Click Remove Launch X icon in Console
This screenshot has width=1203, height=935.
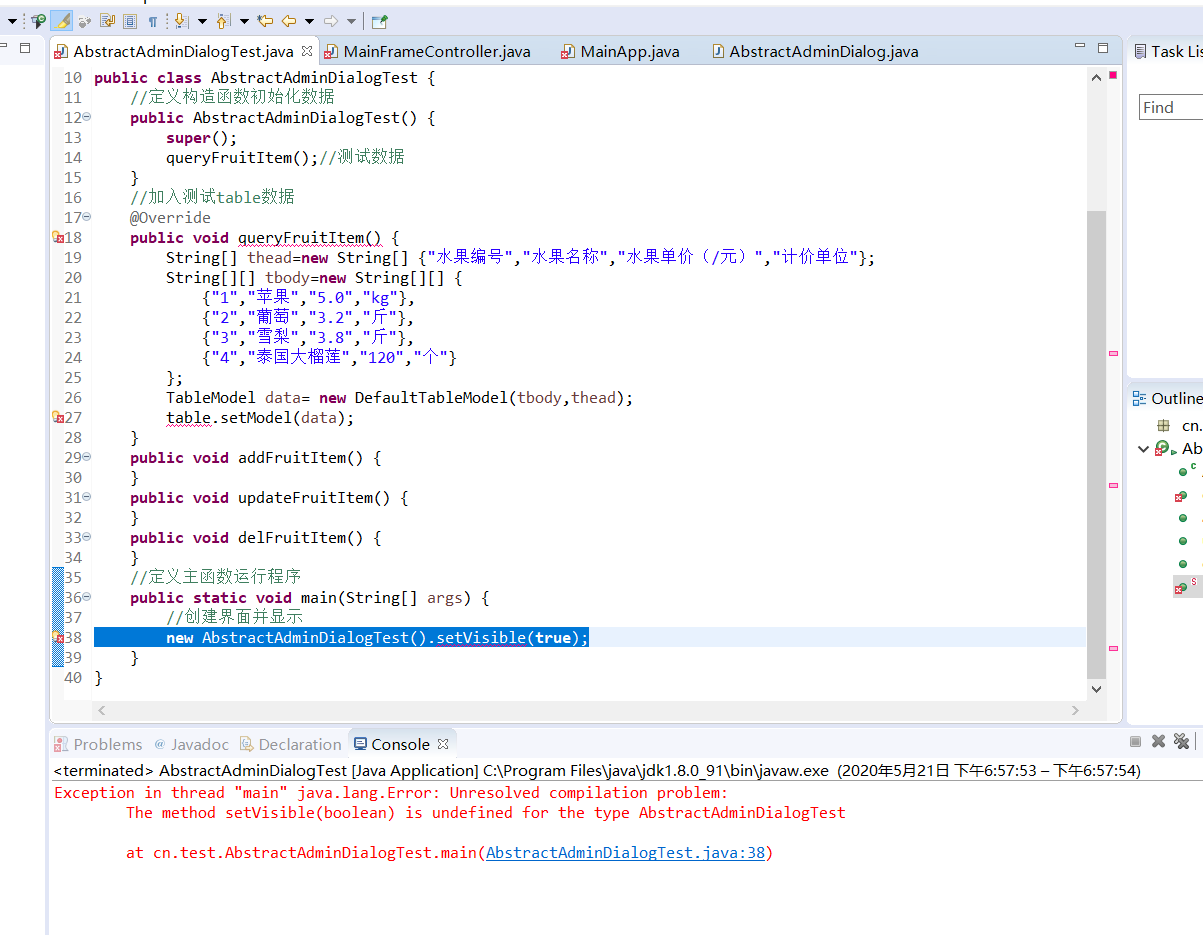pos(1158,742)
